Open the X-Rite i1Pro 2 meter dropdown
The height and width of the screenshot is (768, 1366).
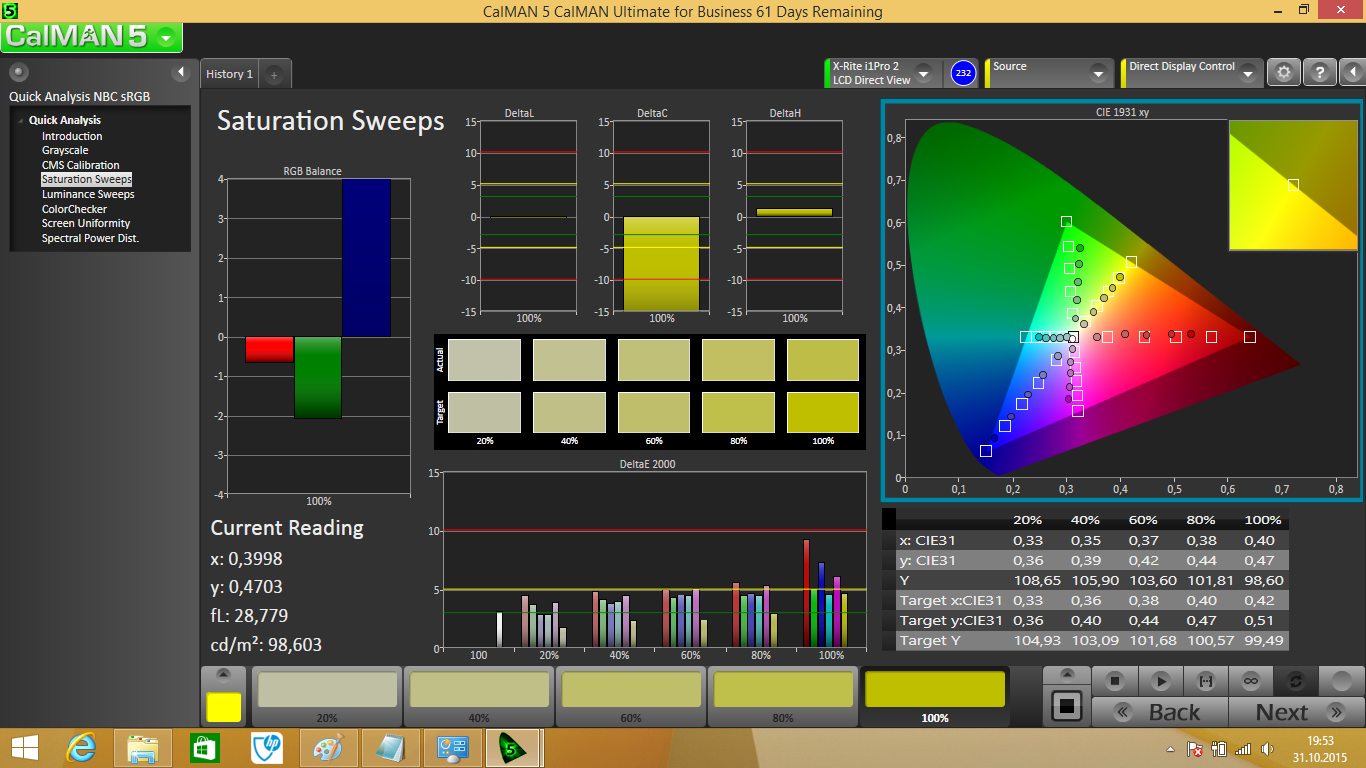pyautogui.click(x=923, y=74)
